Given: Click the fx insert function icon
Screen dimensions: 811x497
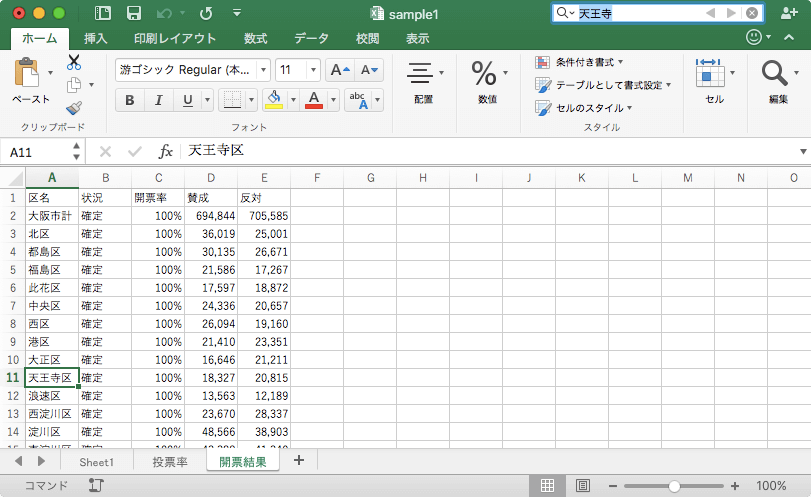Looking at the screenshot, I should (x=166, y=152).
